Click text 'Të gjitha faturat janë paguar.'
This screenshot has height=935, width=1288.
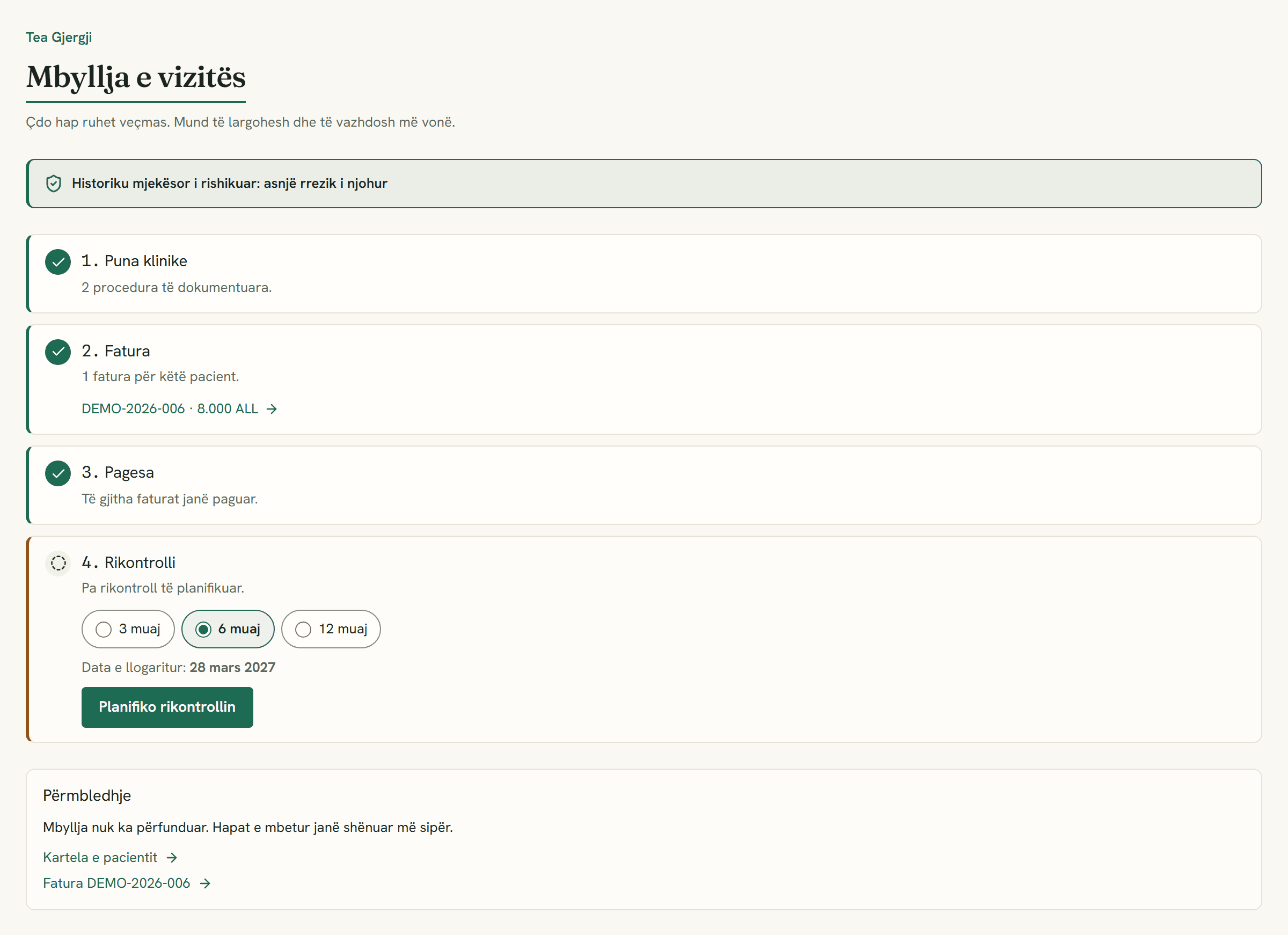(x=170, y=499)
